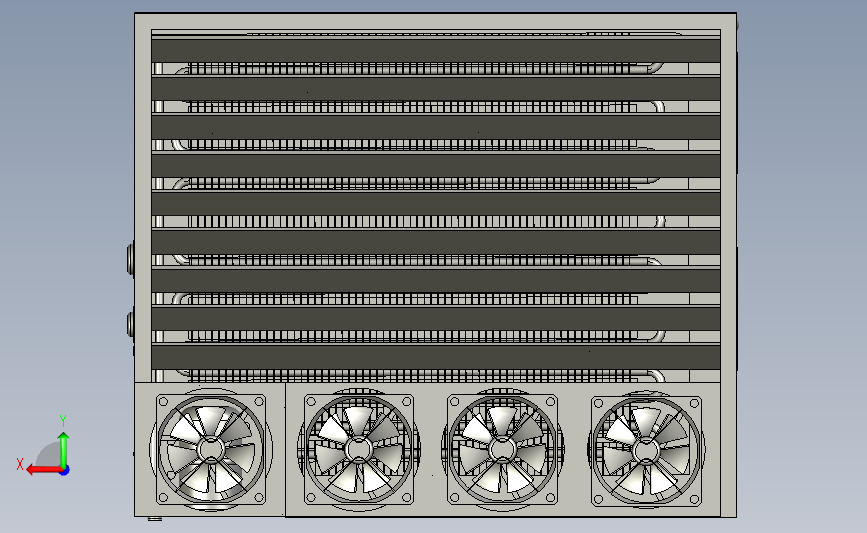Click the red X axis arrow of the triad
This screenshot has height=533, width=867.
(43, 470)
